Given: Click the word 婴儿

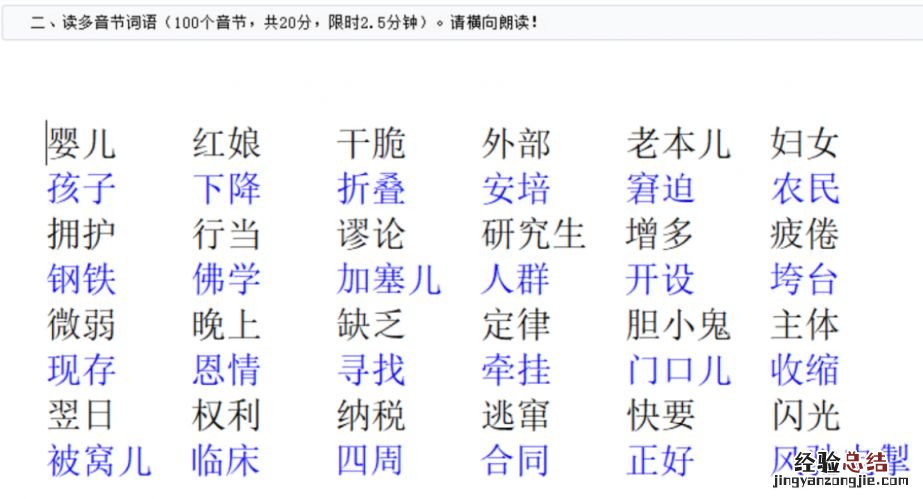Looking at the screenshot, I should click(x=81, y=143).
